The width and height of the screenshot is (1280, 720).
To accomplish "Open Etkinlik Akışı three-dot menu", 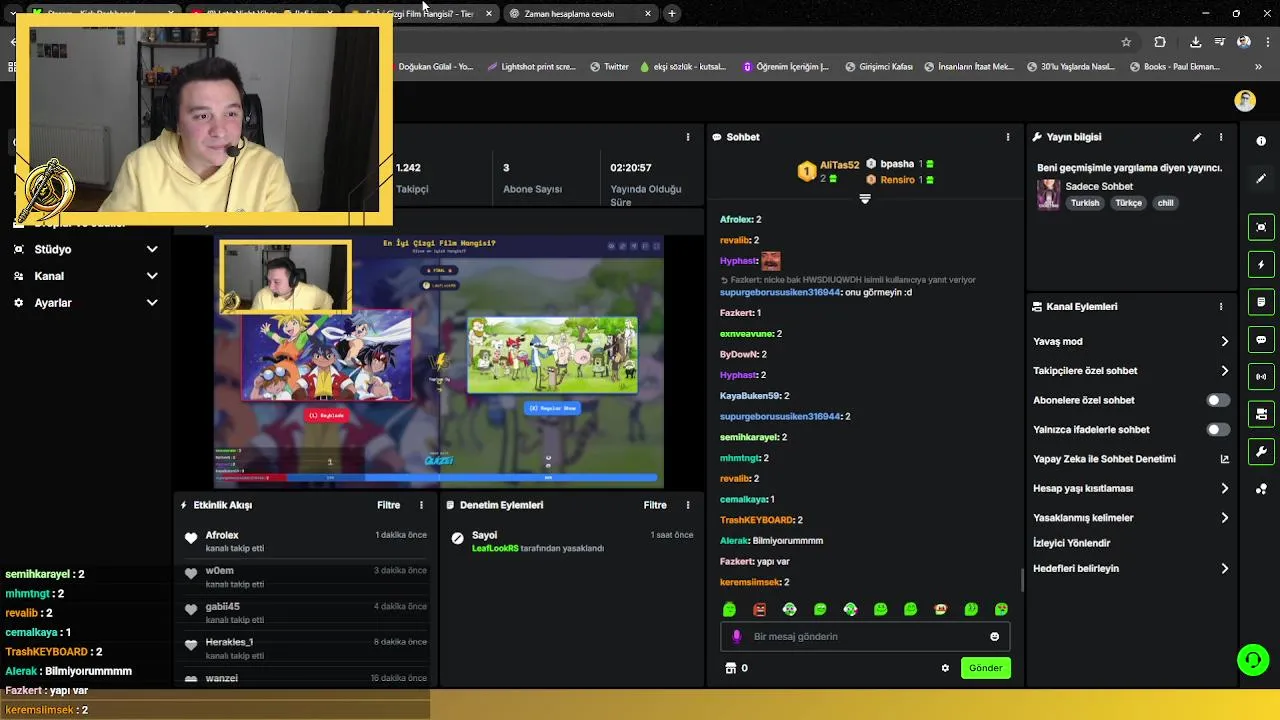I will [421, 505].
